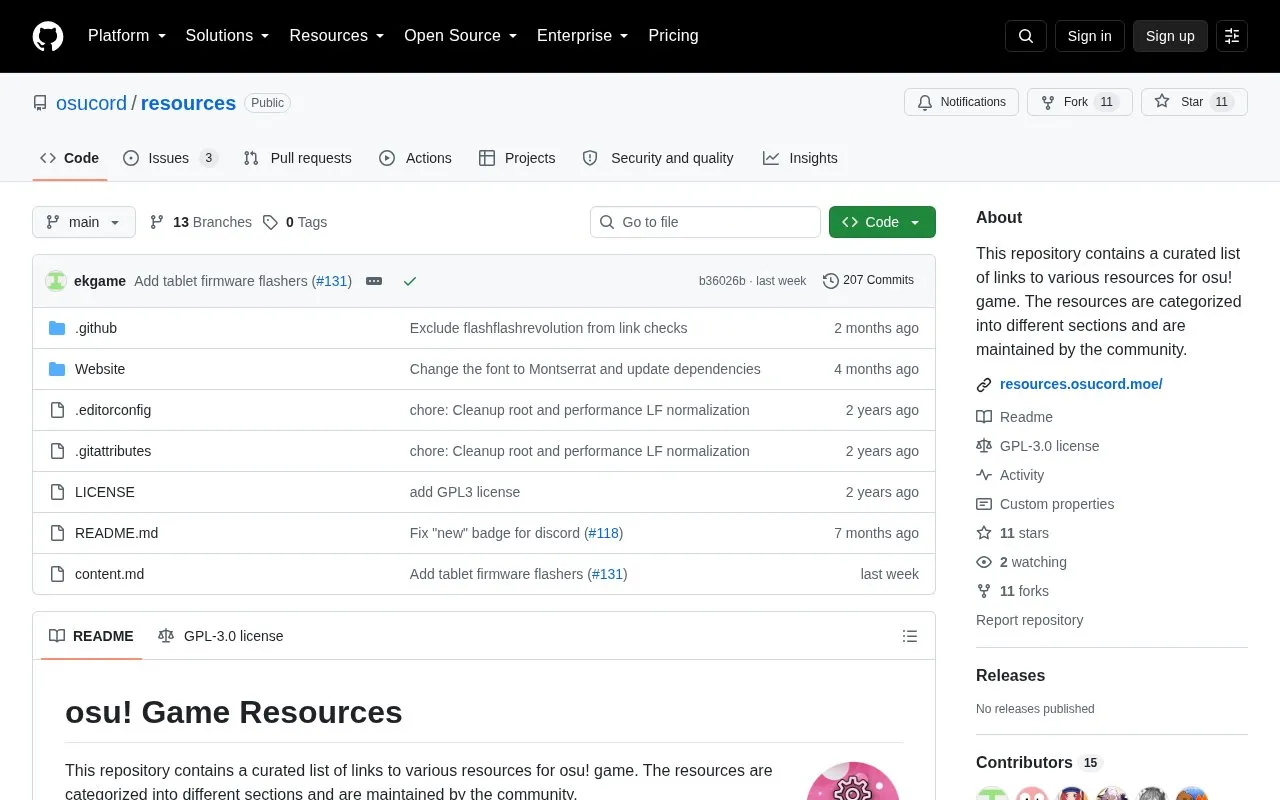The image size is (1280, 800).
Task: Click the clock icon beside 207 Commits
Action: (831, 281)
